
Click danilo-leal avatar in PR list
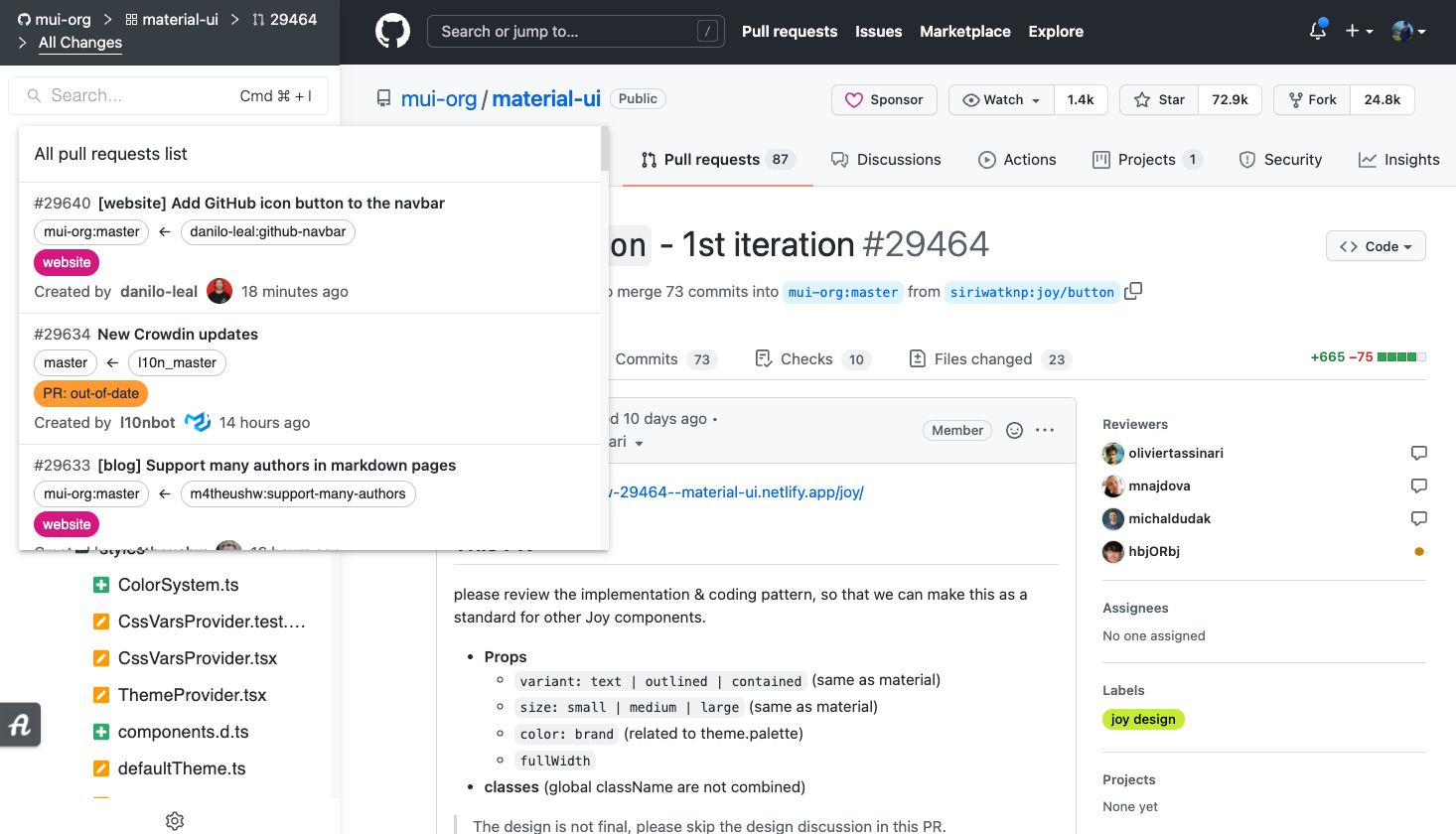click(219, 291)
